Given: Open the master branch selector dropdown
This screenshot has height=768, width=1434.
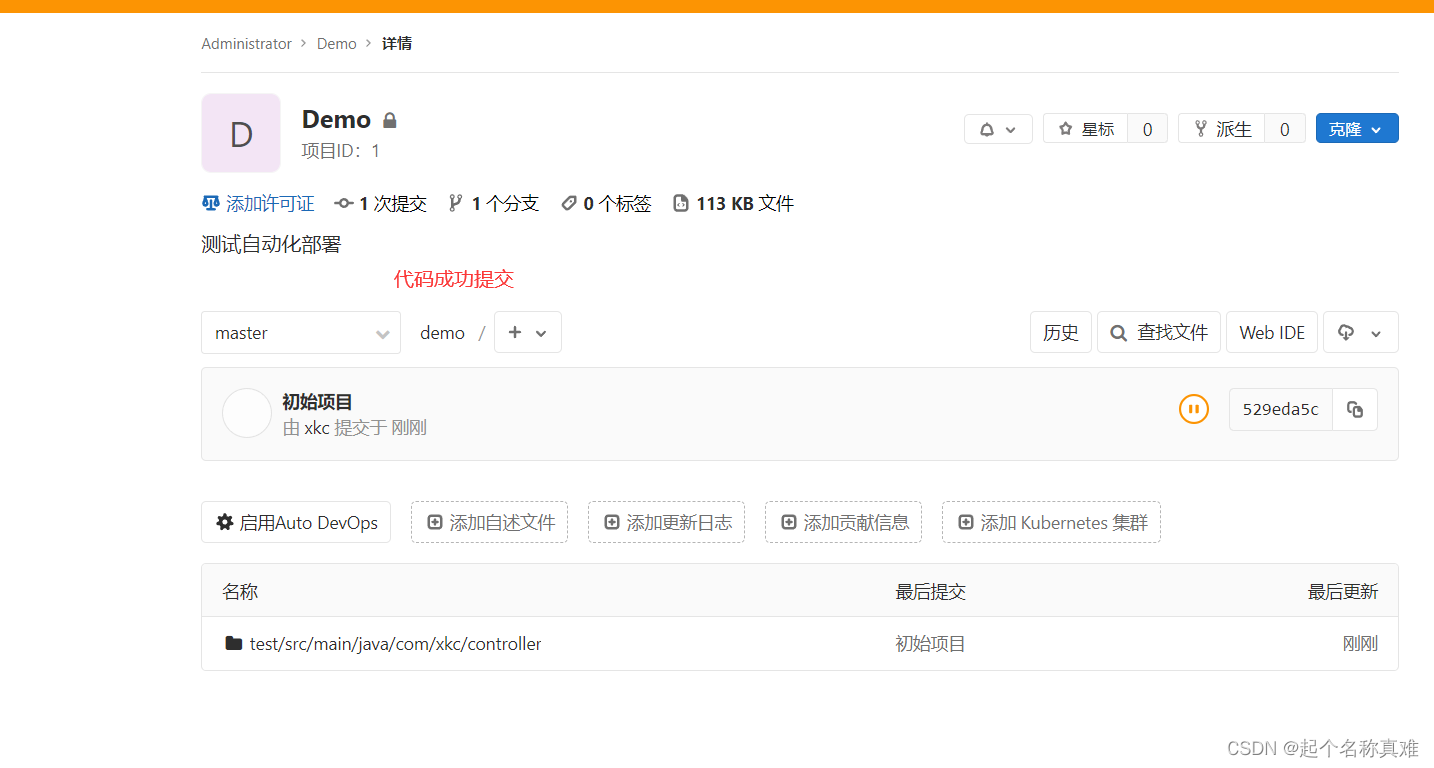Looking at the screenshot, I should pos(301,333).
